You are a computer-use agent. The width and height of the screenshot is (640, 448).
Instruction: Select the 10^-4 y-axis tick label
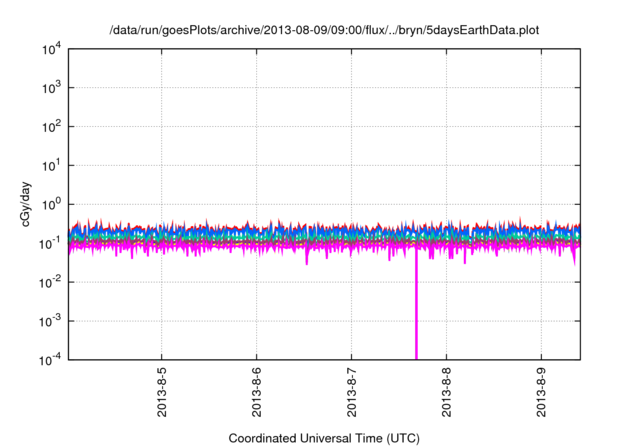point(50,360)
